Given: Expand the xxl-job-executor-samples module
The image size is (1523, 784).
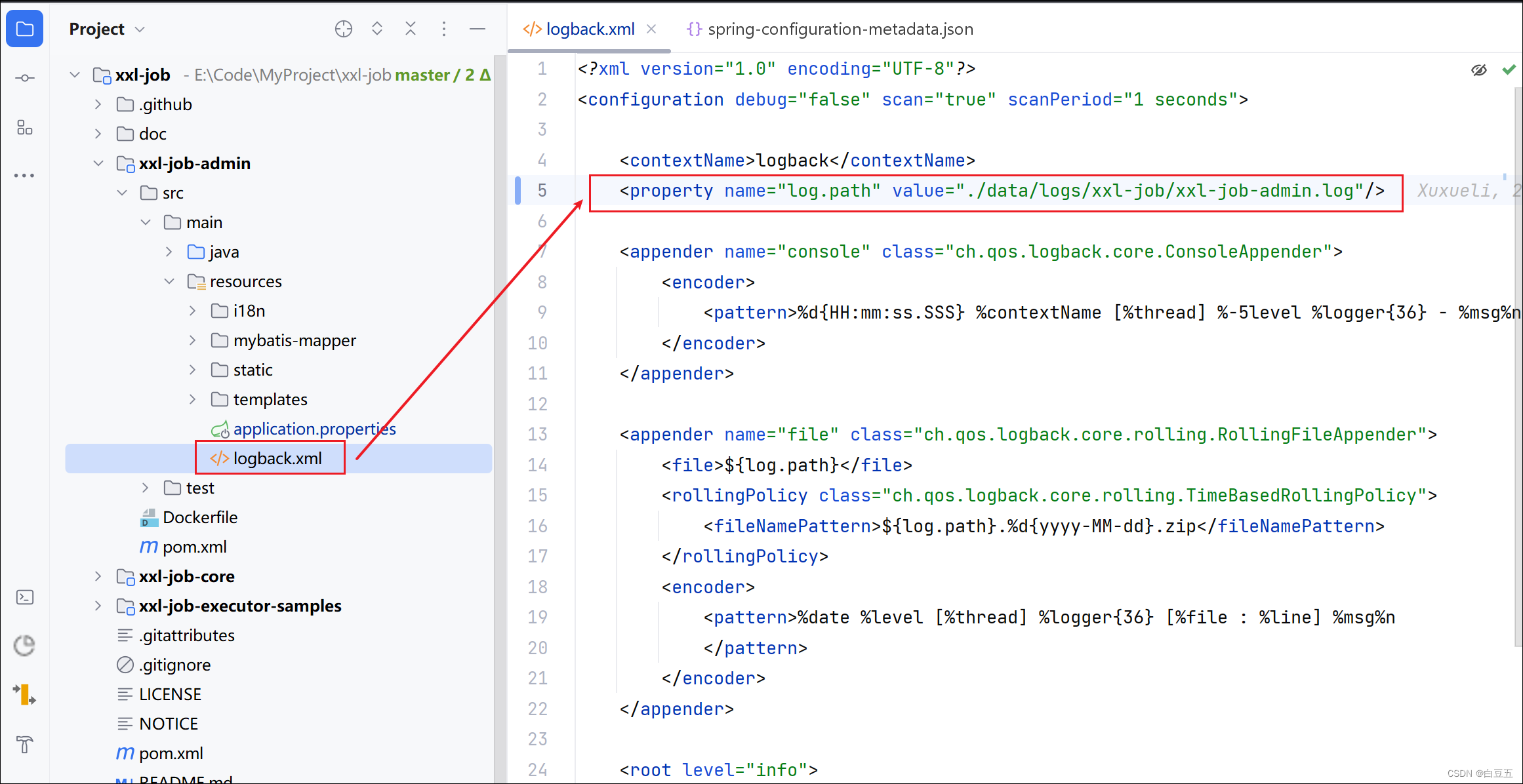Looking at the screenshot, I should (101, 604).
